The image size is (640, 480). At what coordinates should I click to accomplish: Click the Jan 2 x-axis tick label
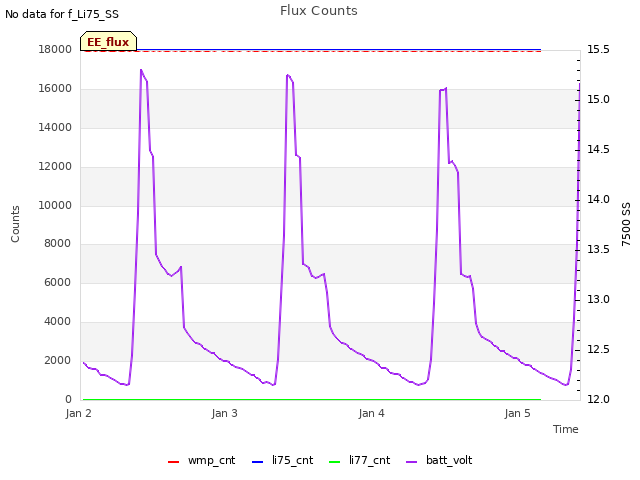78,413
